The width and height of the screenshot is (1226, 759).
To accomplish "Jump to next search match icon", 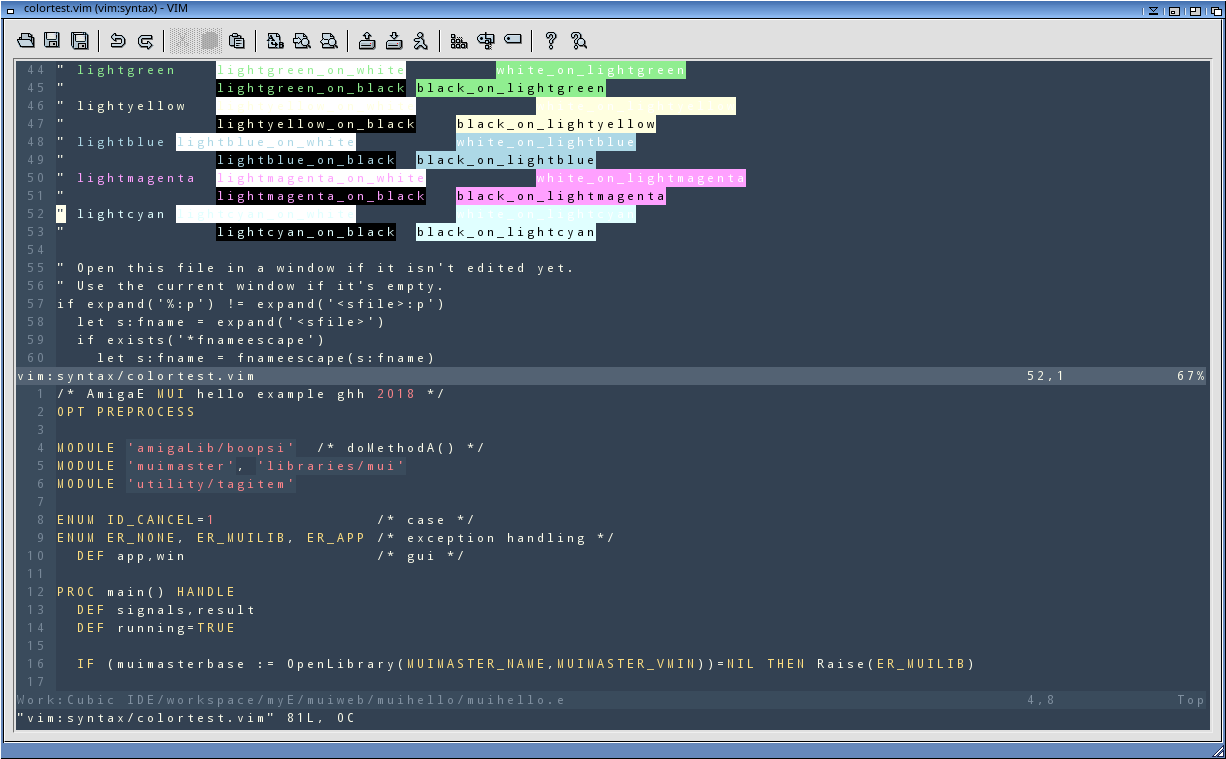I will coord(302,41).
